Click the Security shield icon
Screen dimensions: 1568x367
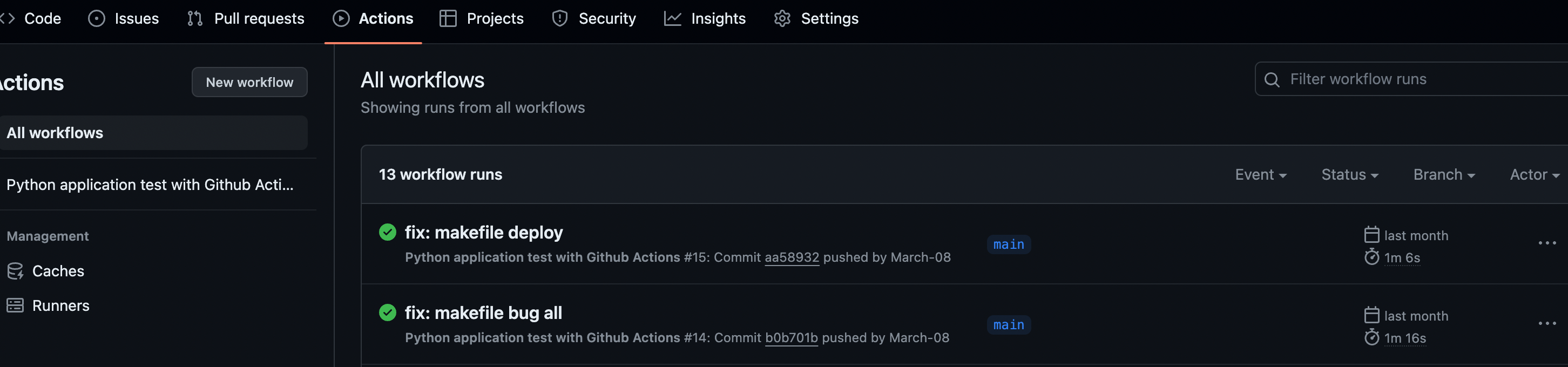[x=559, y=19]
